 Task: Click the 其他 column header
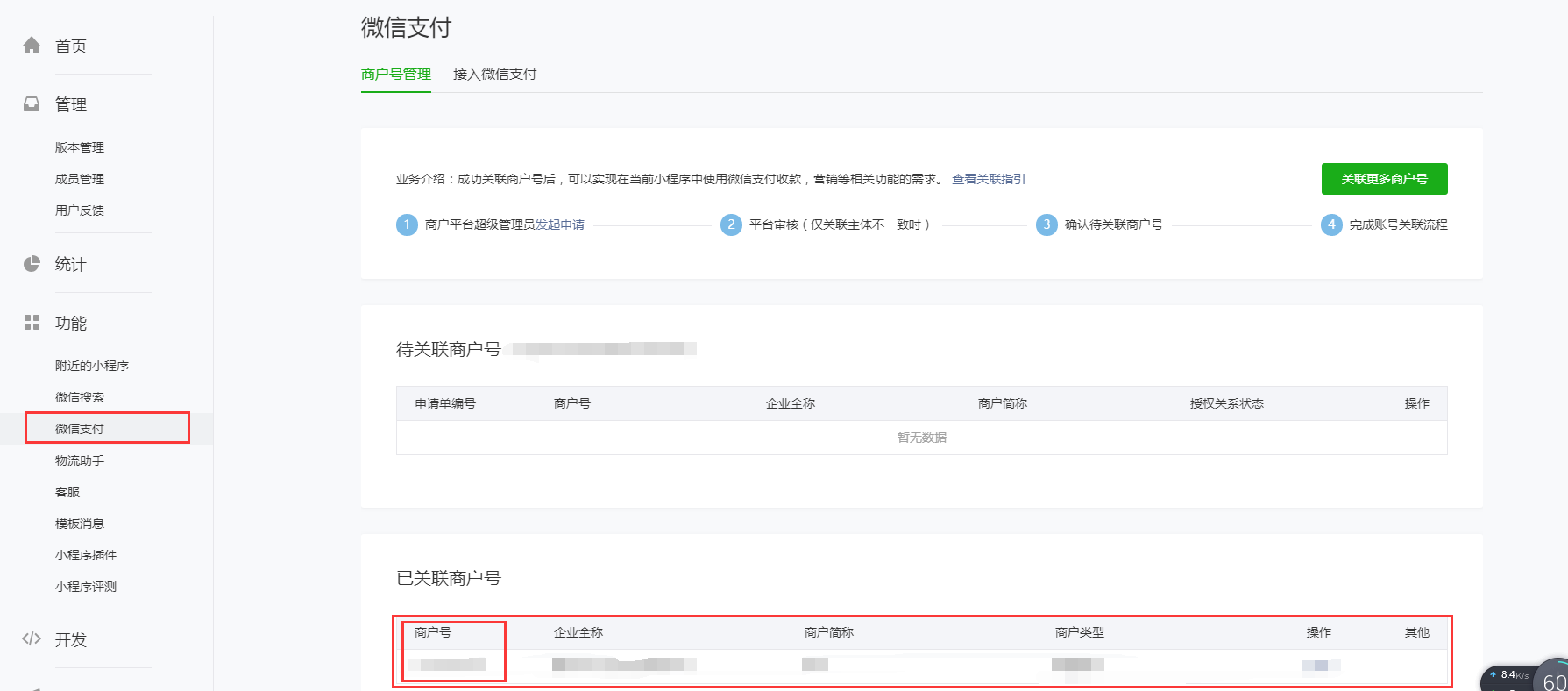coord(1417,632)
